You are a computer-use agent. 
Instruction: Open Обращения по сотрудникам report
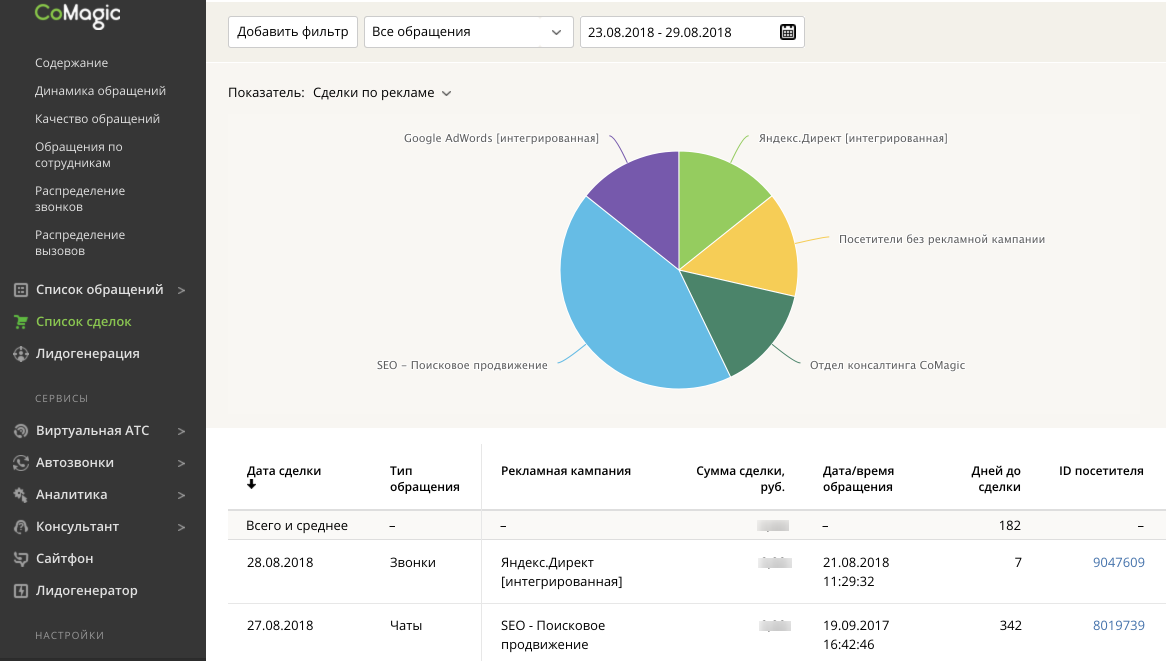pyautogui.click(x=79, y=155)
